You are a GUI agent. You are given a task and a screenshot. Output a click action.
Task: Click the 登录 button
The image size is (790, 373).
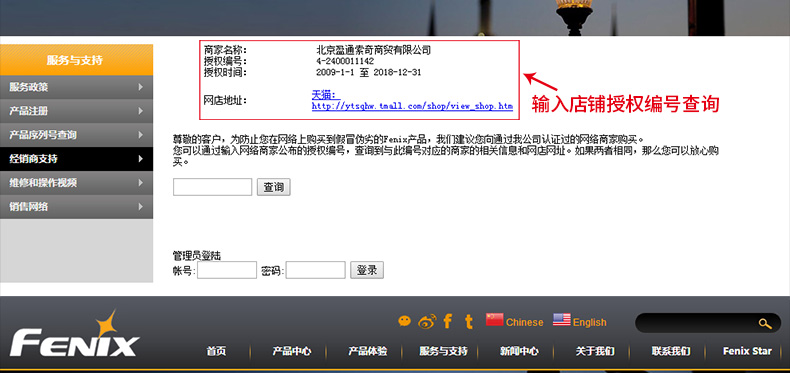pyautogui.click(x=367, y=270)
